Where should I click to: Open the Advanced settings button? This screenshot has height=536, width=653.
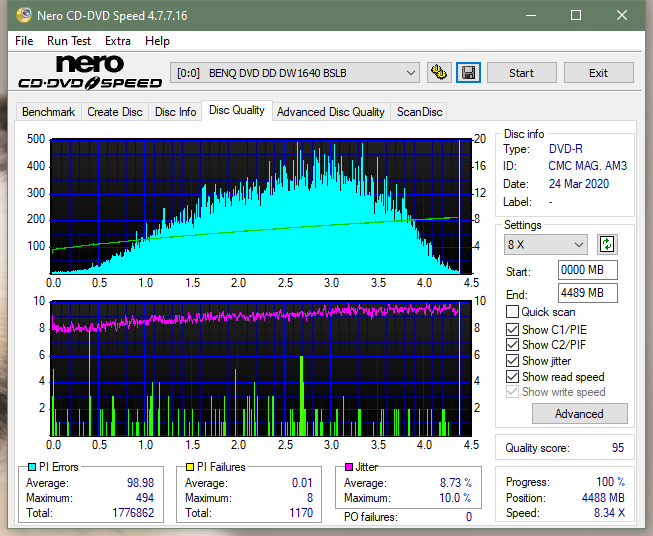point(579,414)
